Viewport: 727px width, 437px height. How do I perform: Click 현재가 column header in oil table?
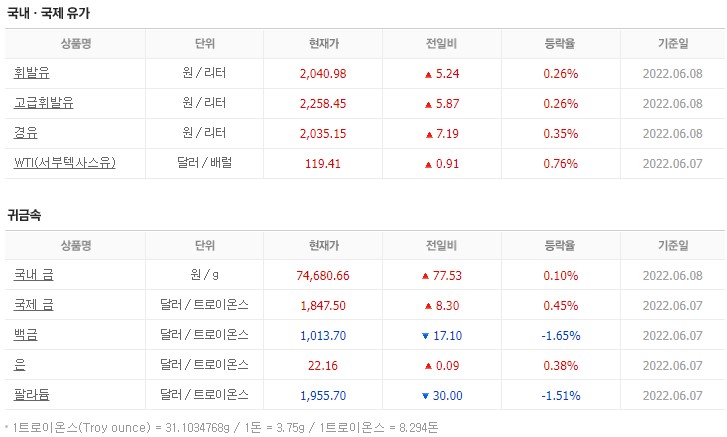coord(324,44)
